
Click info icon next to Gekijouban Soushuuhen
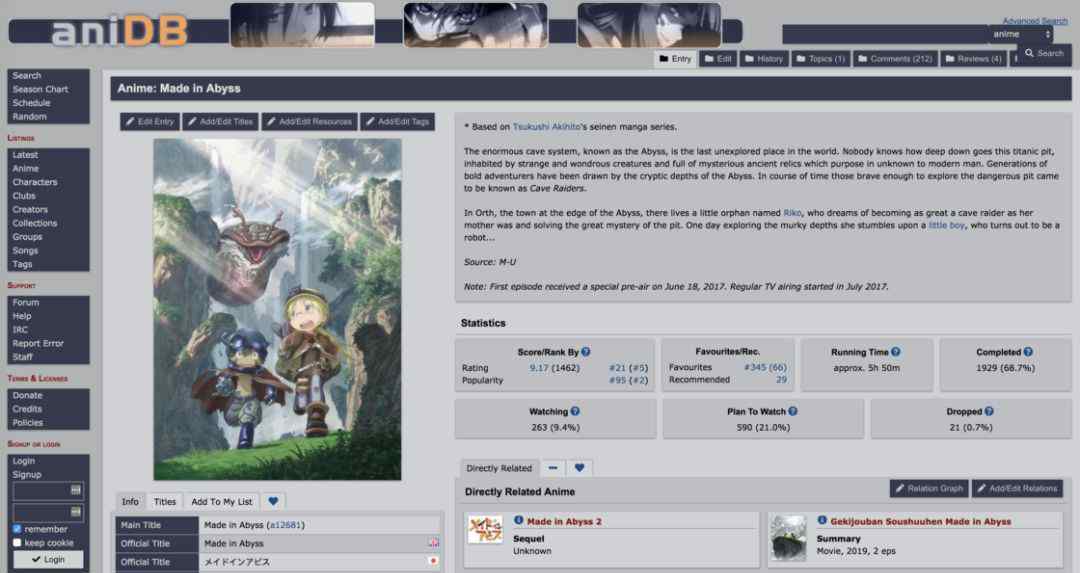(822, 521)
